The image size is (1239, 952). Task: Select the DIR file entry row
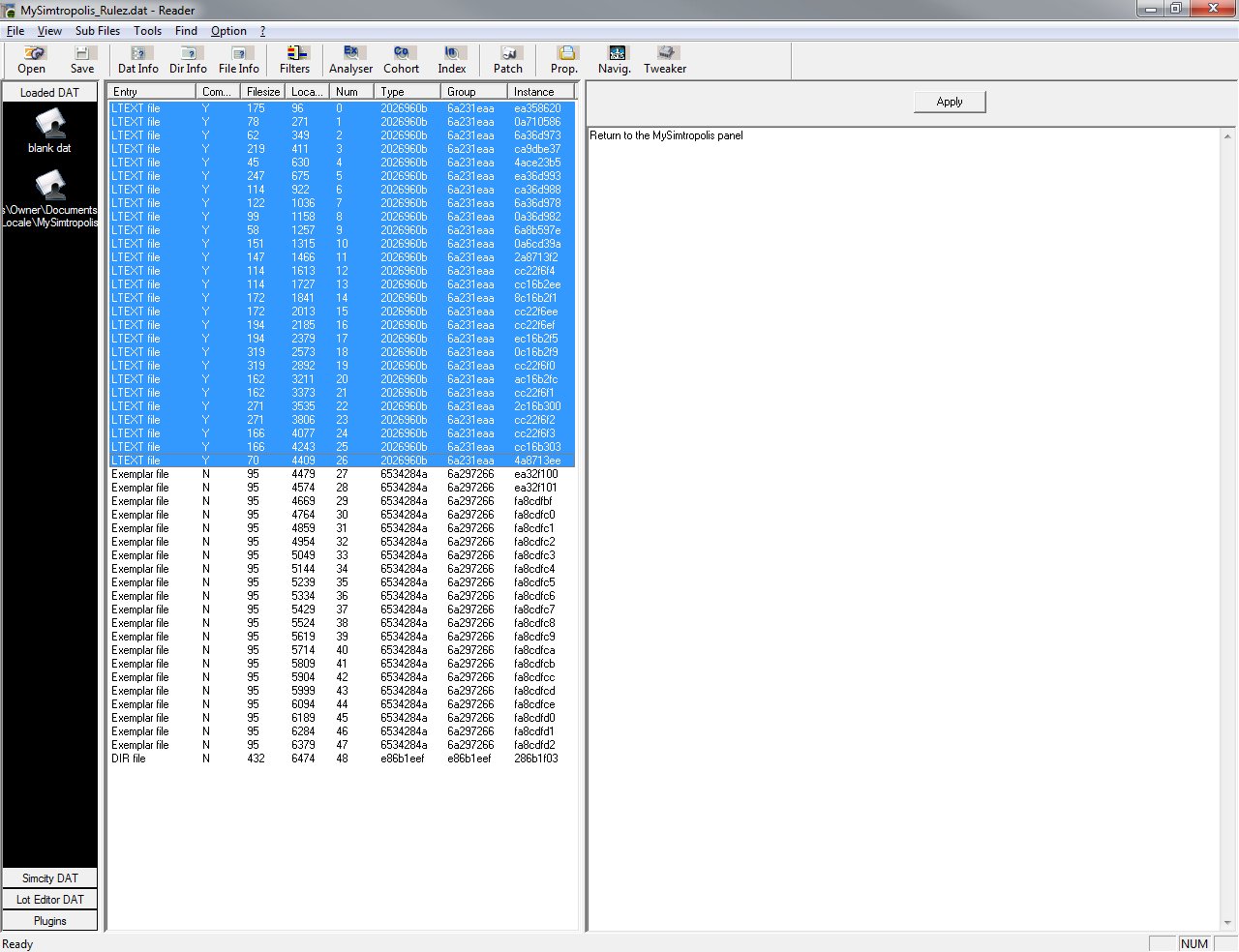[342, 759]
